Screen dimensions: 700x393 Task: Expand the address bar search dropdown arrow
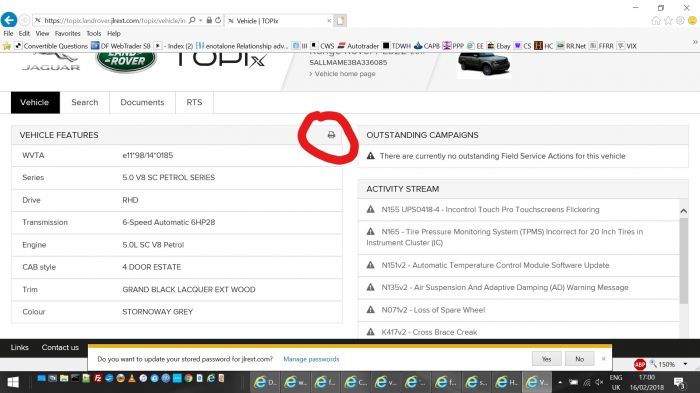(200, 21)
